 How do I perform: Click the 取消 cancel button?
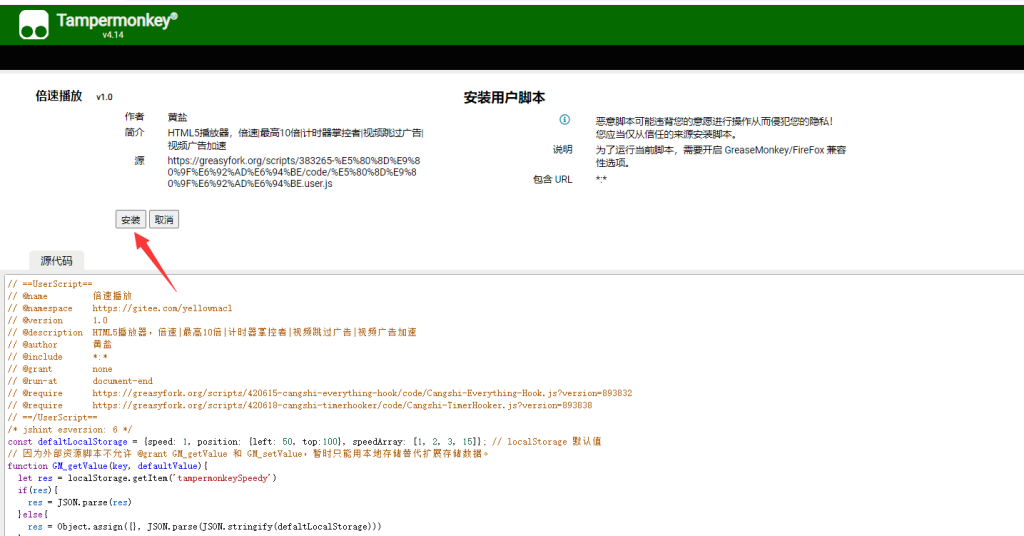click(x=164, y=219)
